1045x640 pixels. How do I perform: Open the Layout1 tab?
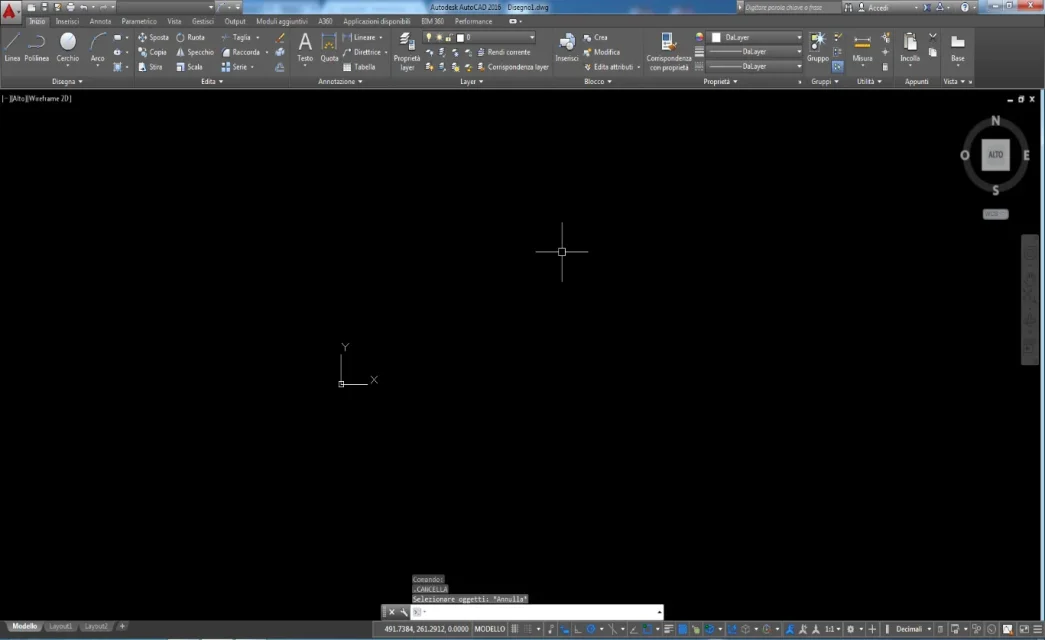point(61,626)
